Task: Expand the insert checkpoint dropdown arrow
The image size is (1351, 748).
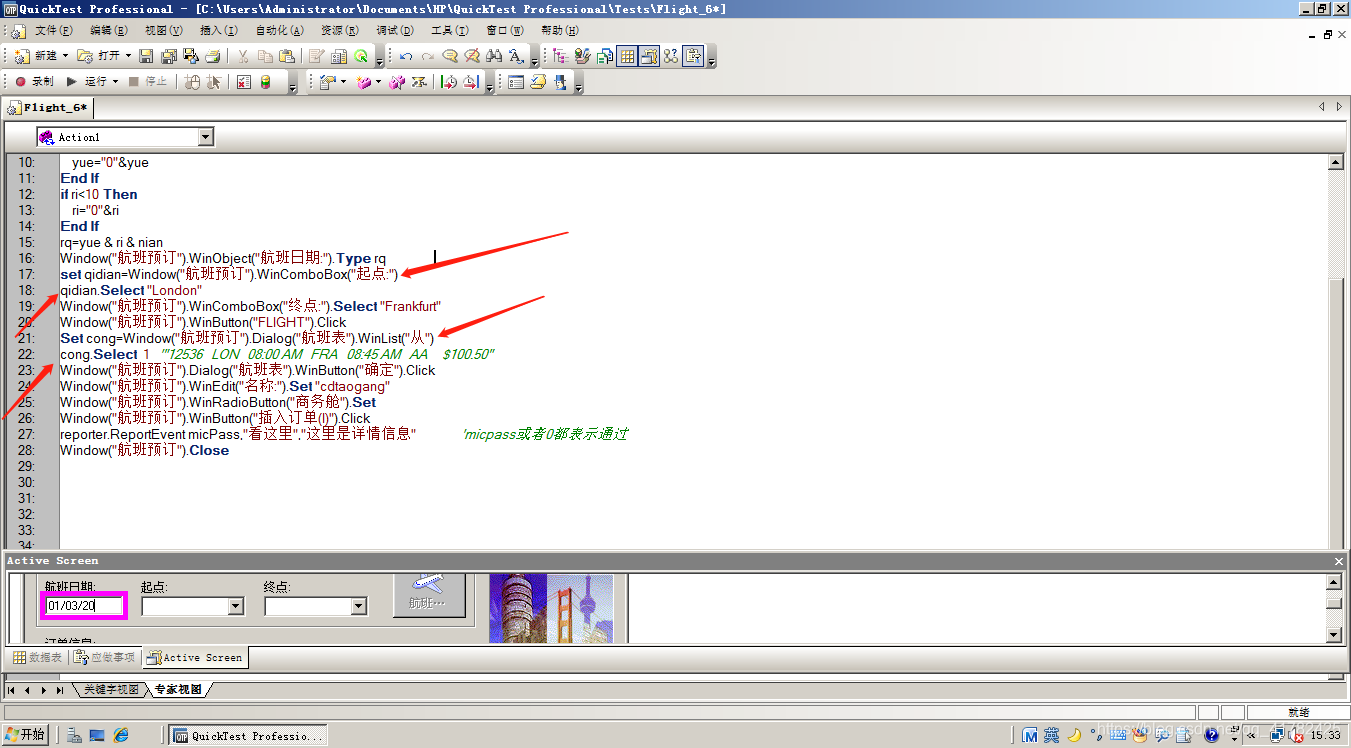Action: [343, 82]
